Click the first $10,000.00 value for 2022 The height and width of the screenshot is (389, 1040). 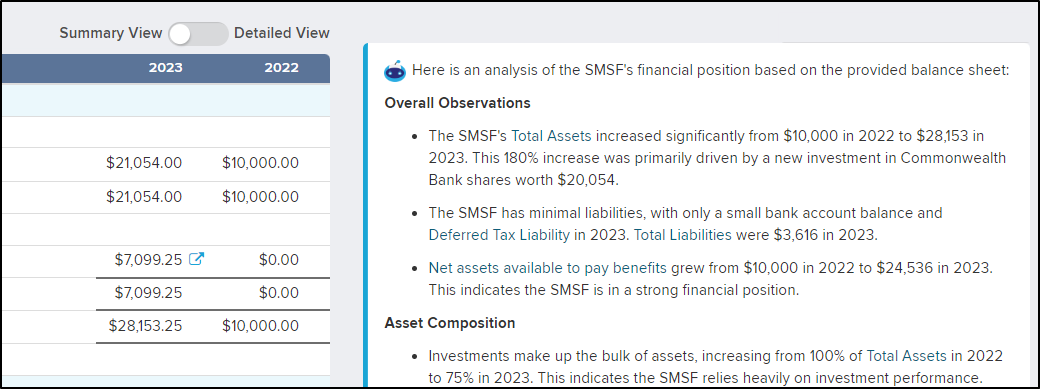pyautogui.click(x=260, y=163)
